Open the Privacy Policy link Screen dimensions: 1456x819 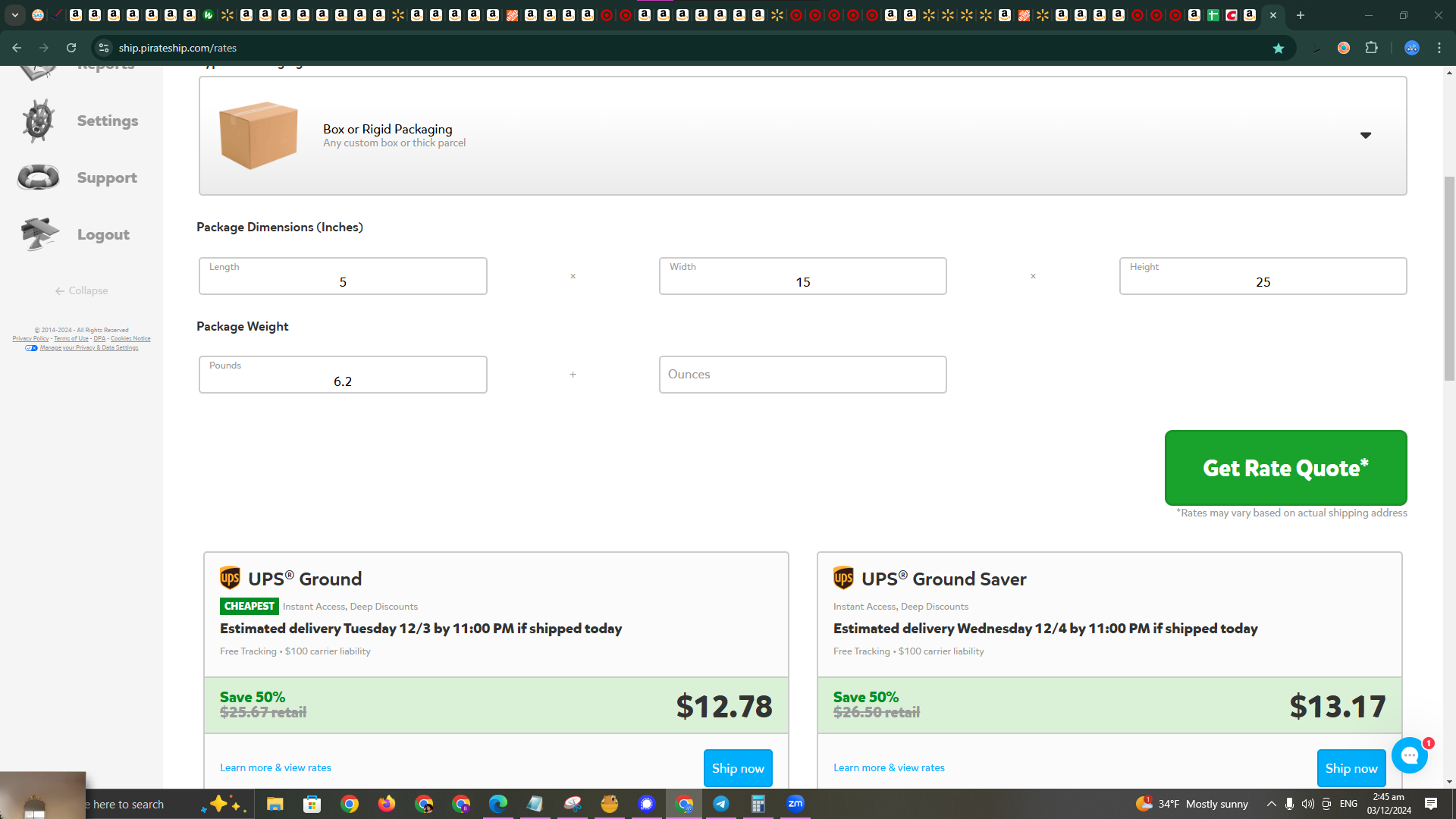pos(30,339)
